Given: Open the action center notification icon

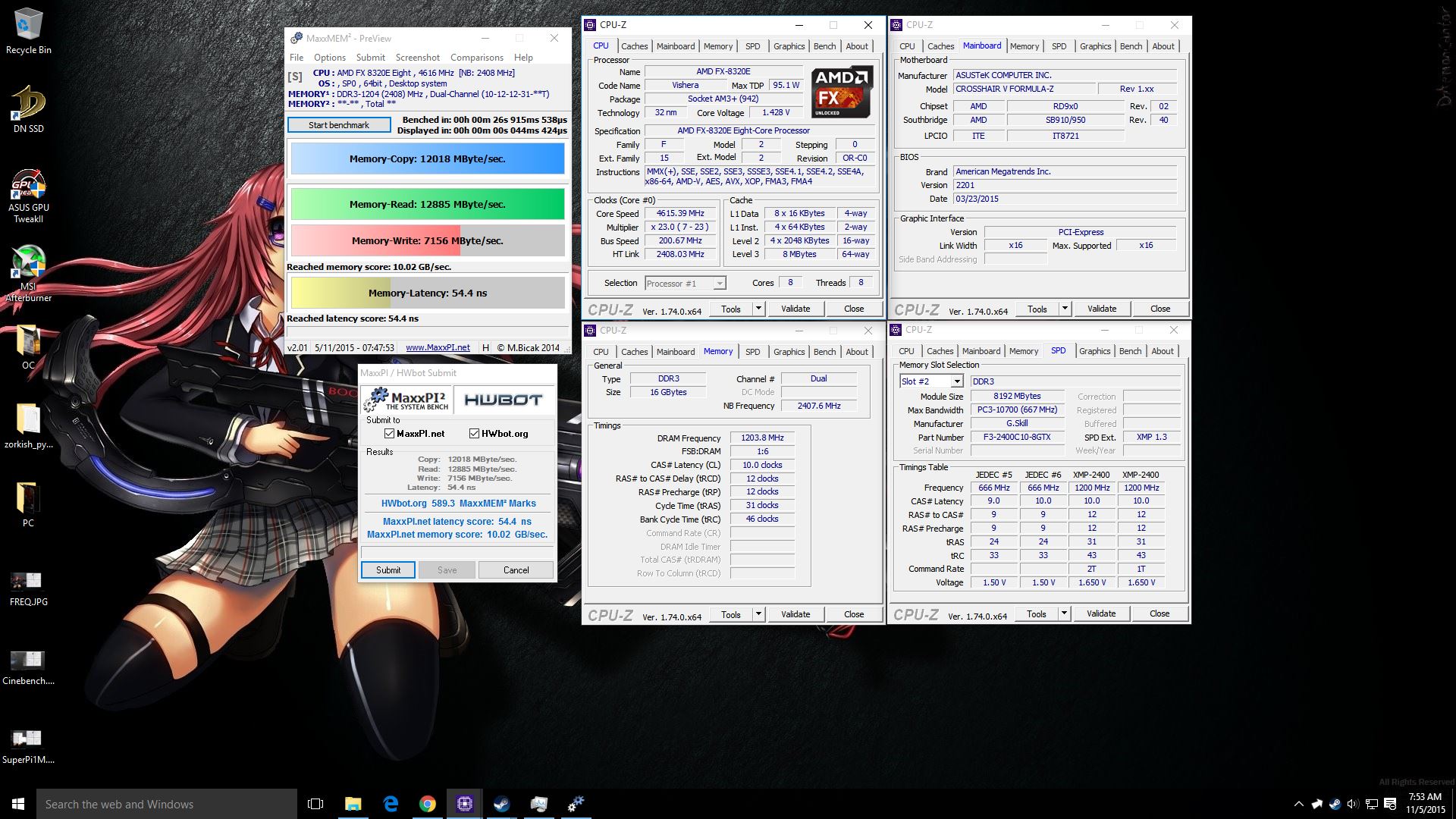Looking at the screenshot, I should point(1390,804).
